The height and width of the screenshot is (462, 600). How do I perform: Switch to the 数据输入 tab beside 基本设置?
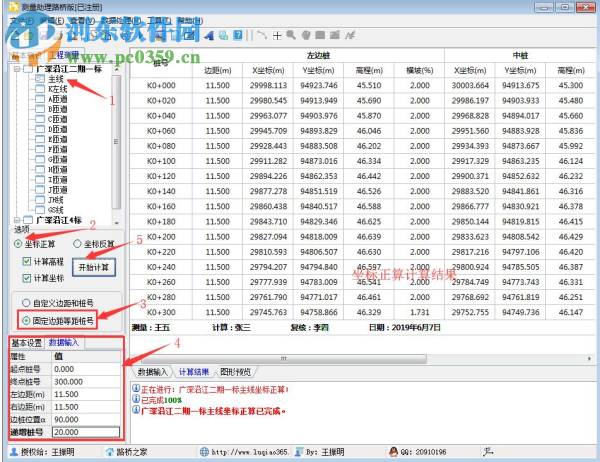[x=64, y=343]
